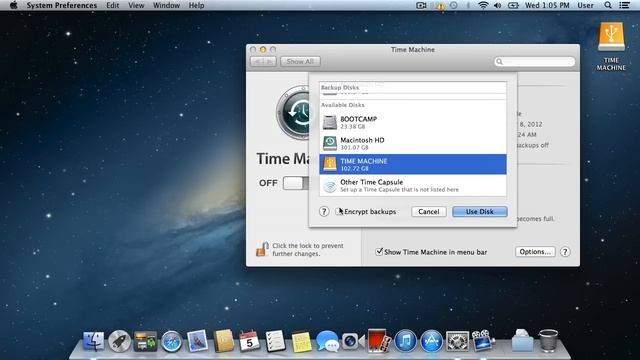Uncheck Show Time Machine in menu bar
The height and width of the screenshot is (360, 640).
[379, 252]
